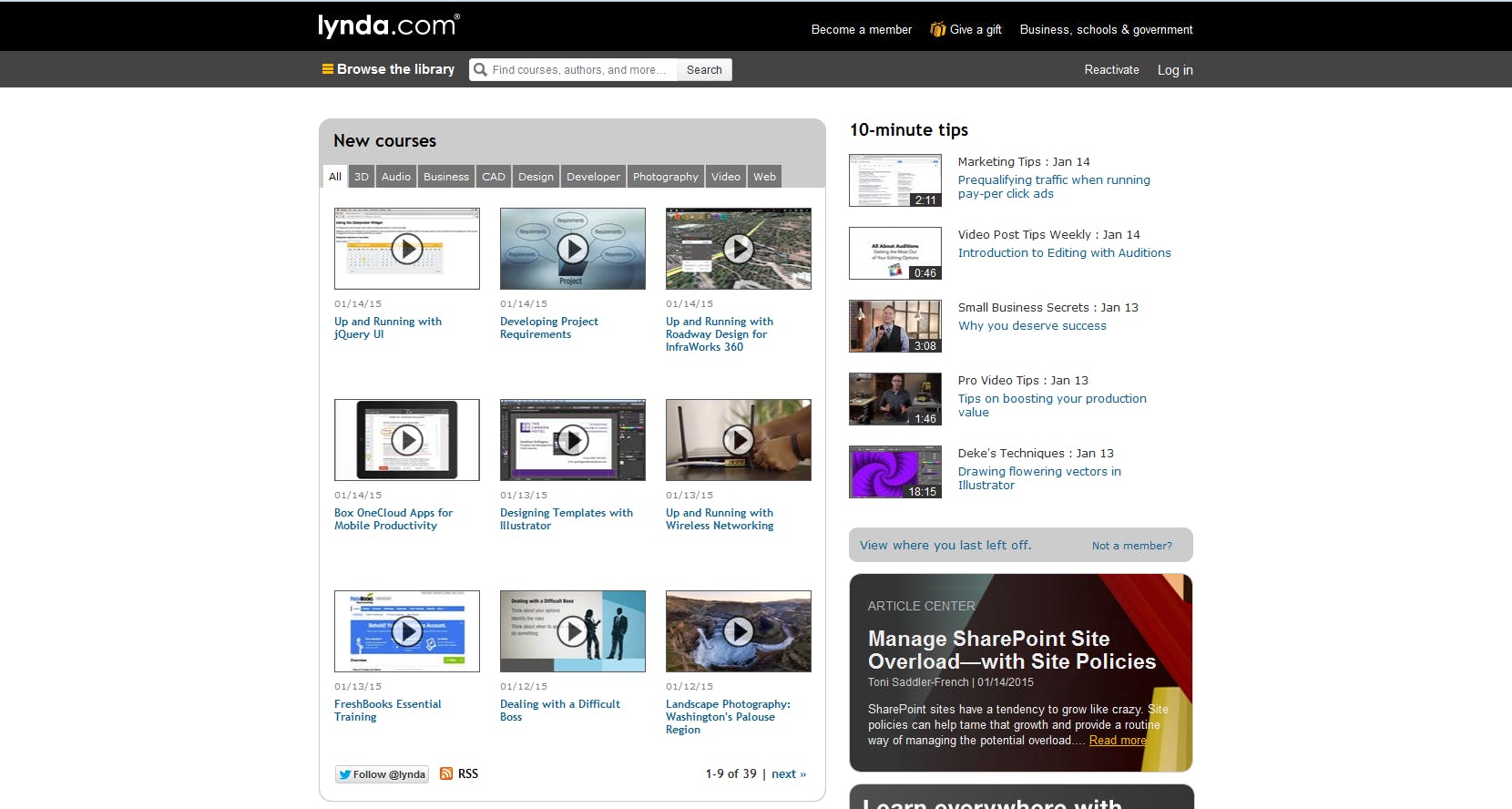Open Business, schools & government link

tap(1106, 29)
